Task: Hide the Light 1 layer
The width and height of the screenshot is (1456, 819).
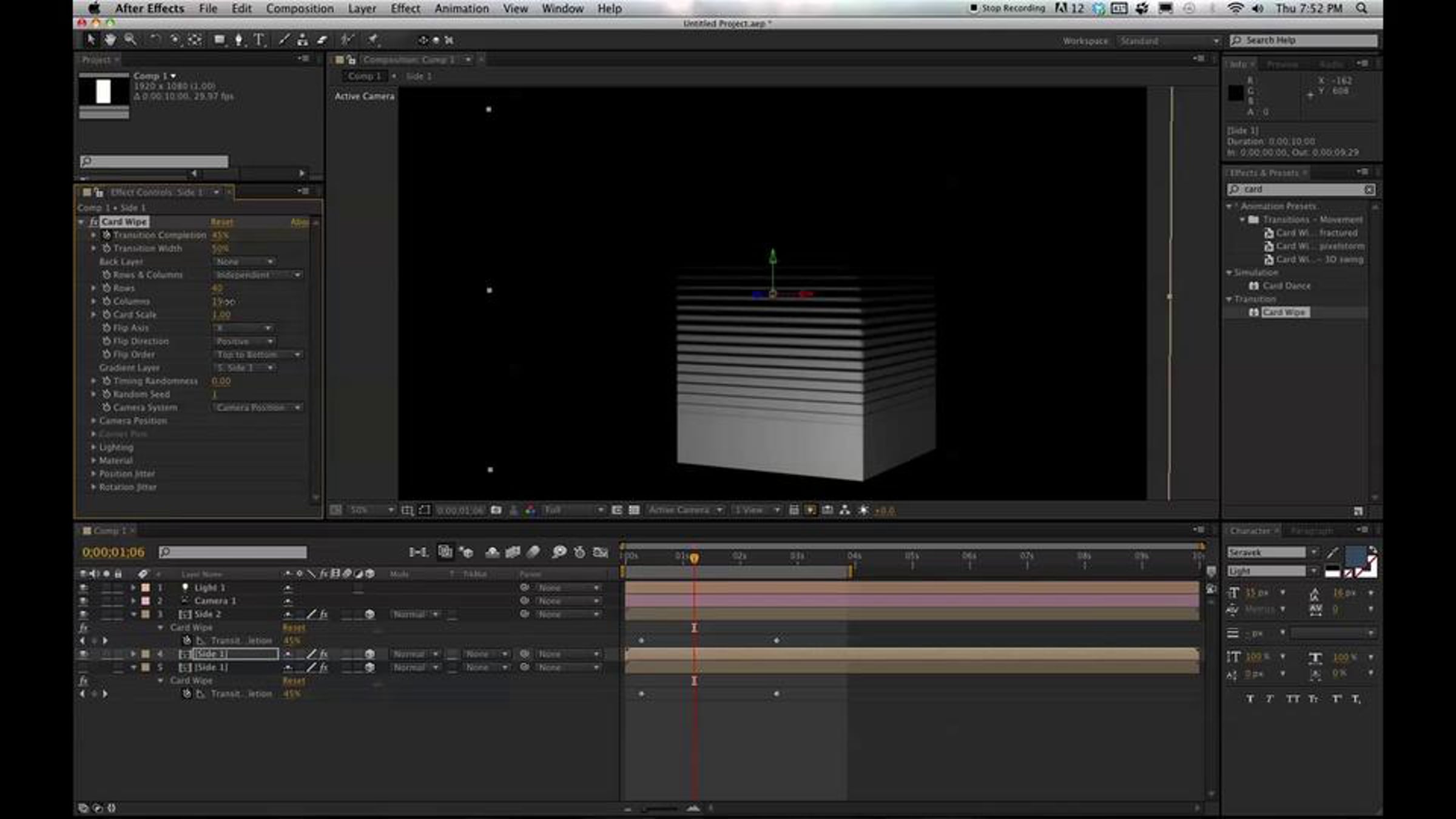Action: pyautogui.click(x=84, y=588)
